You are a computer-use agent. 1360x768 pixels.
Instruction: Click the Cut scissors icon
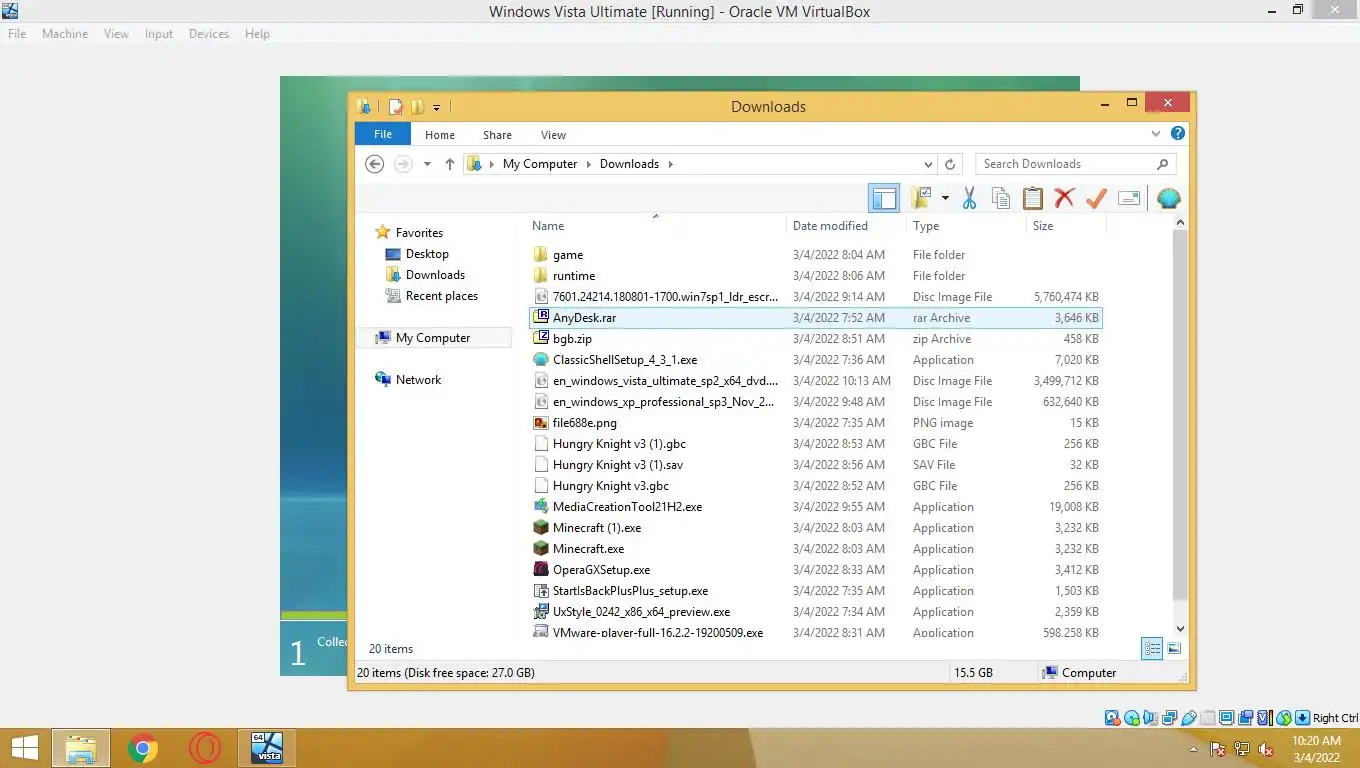tap(969, 198)
